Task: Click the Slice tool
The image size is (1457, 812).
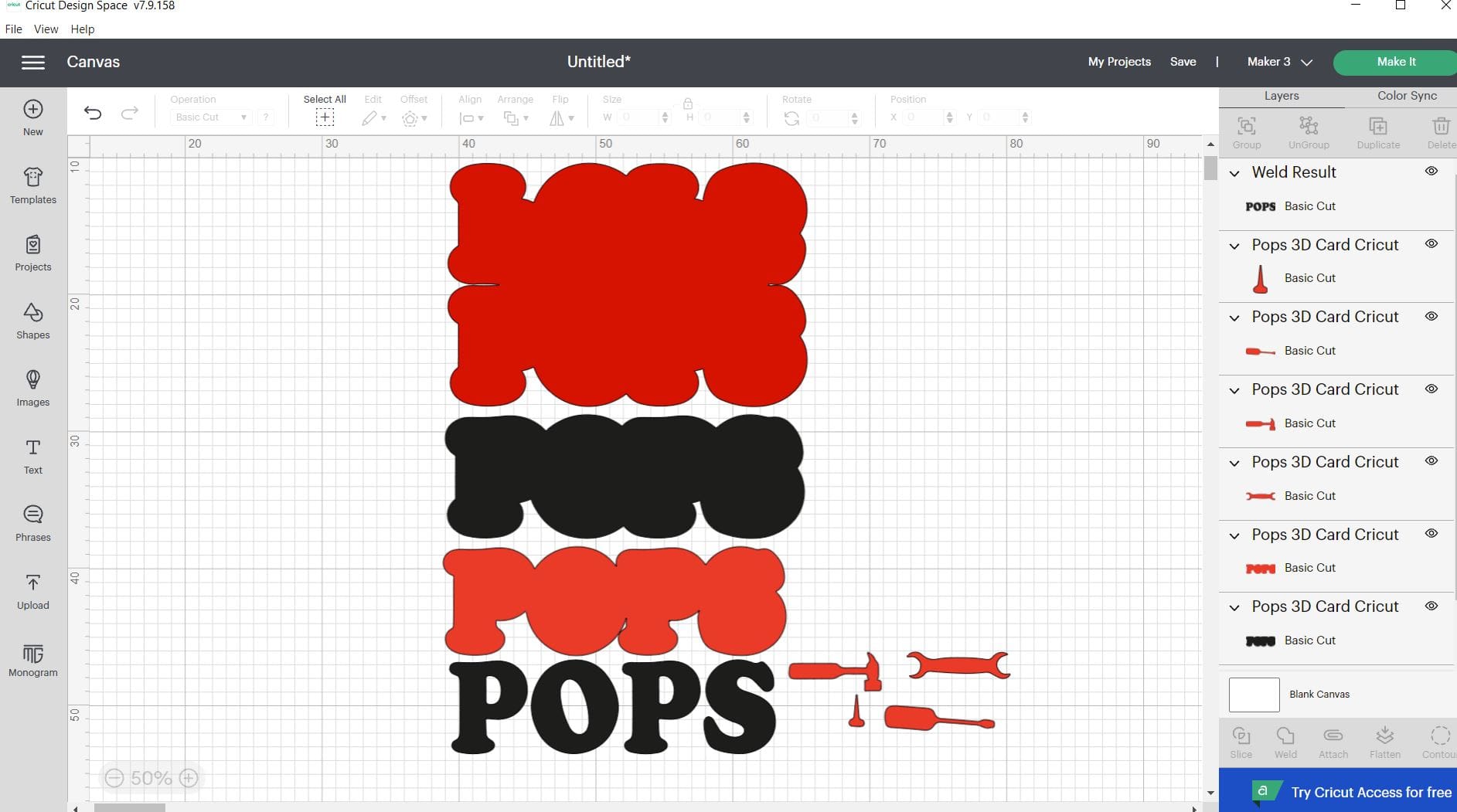Action: (x=1241, y=742)
